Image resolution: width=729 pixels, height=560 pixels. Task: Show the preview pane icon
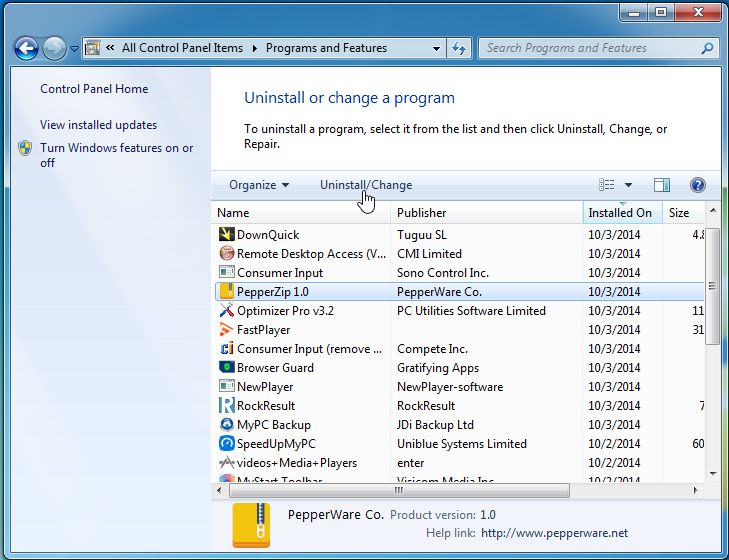pyautogui.click(x=662, y=185)
